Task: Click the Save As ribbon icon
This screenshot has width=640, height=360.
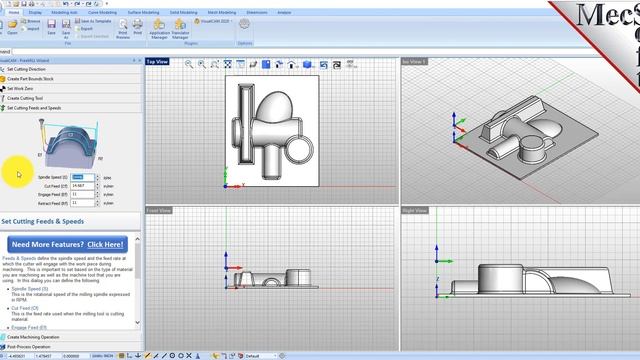Action: click(66, 29)
